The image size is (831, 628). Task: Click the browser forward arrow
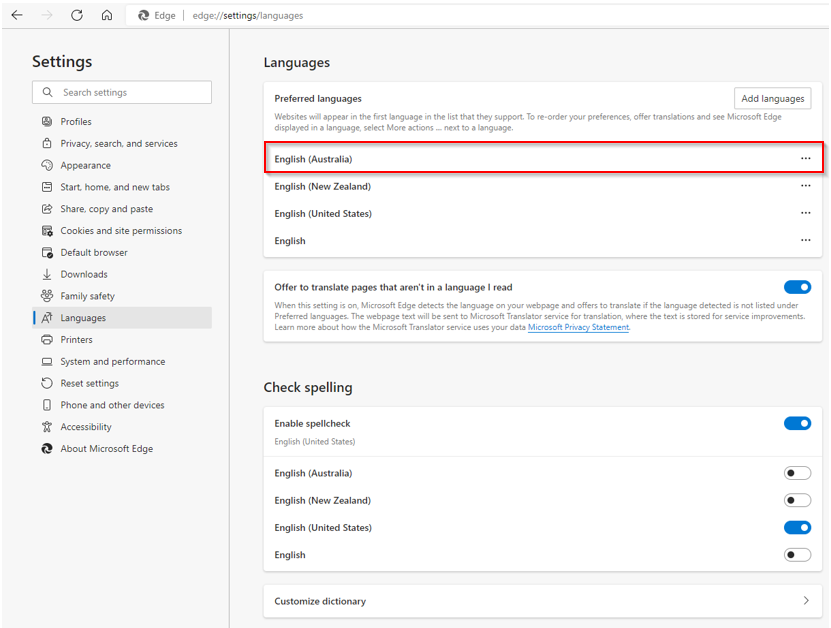pyautogui.click(x=47, y=15)
